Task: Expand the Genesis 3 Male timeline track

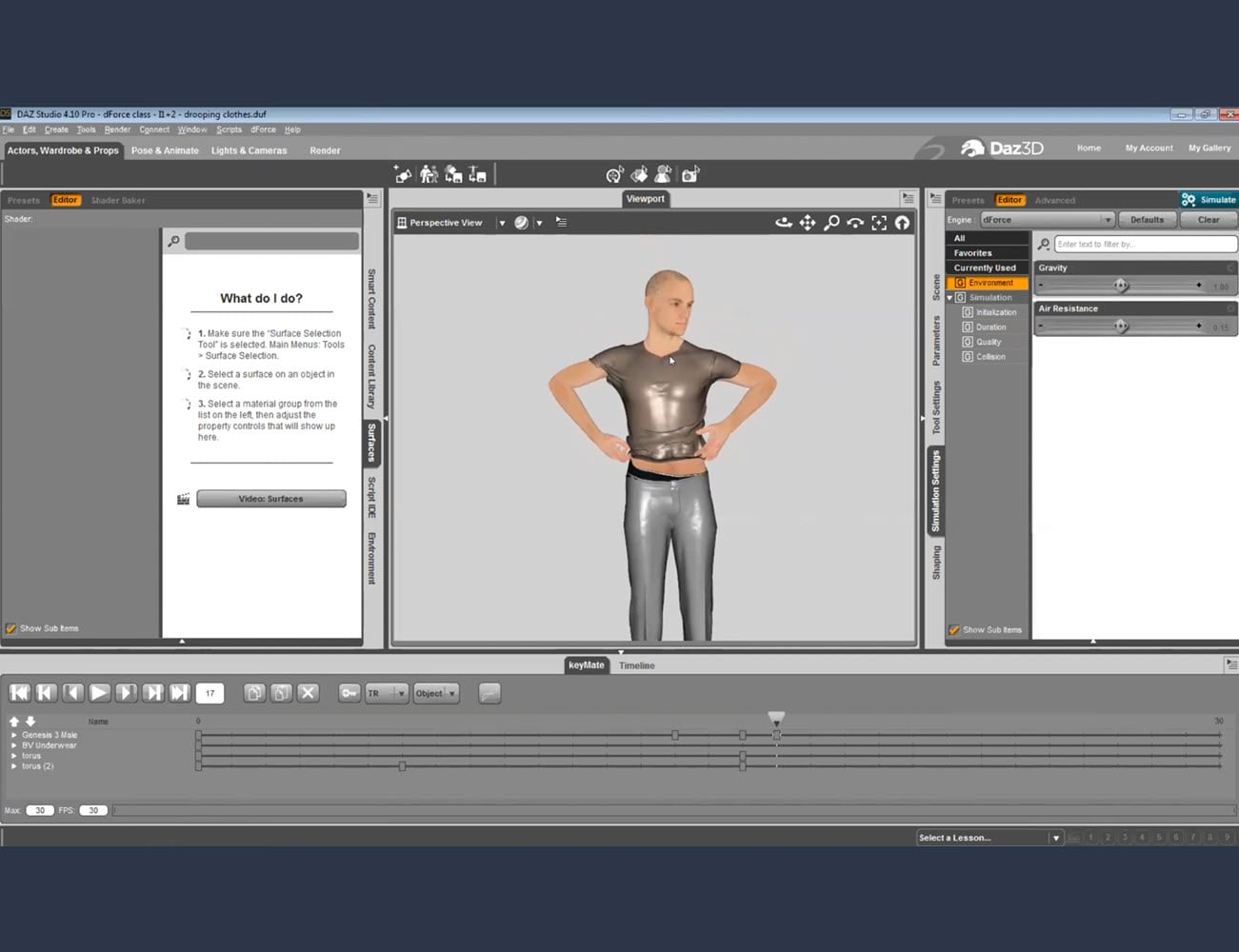Action: coord(12,734)
